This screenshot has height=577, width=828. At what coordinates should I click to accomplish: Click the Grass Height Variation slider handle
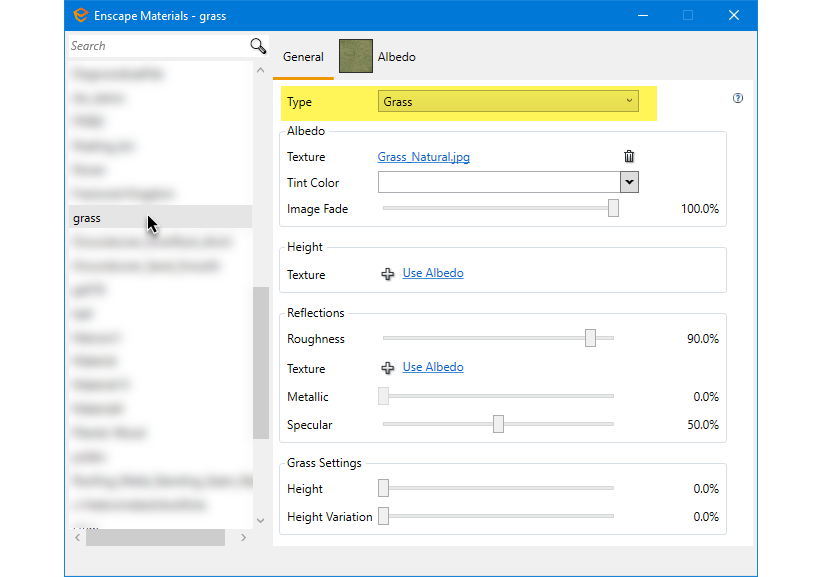tap(383, 517)
